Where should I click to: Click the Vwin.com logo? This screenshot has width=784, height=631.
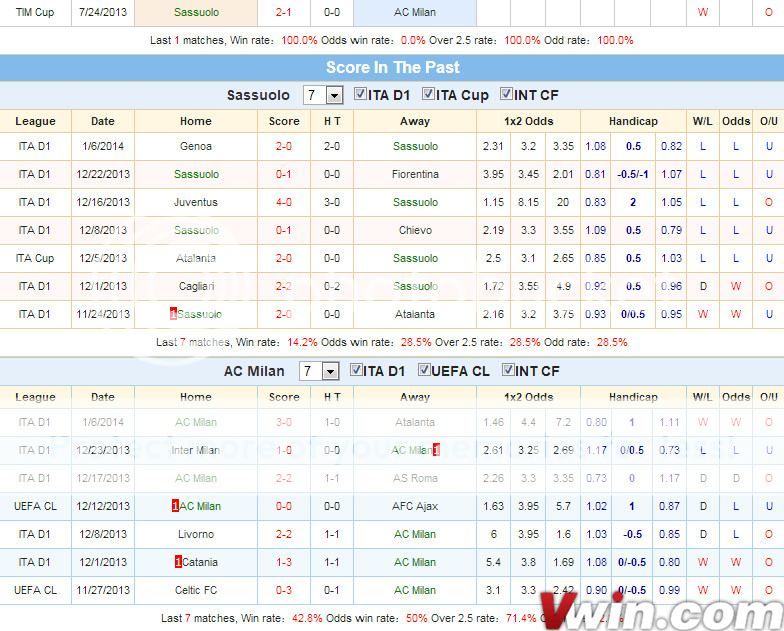[x=660, y=607]
